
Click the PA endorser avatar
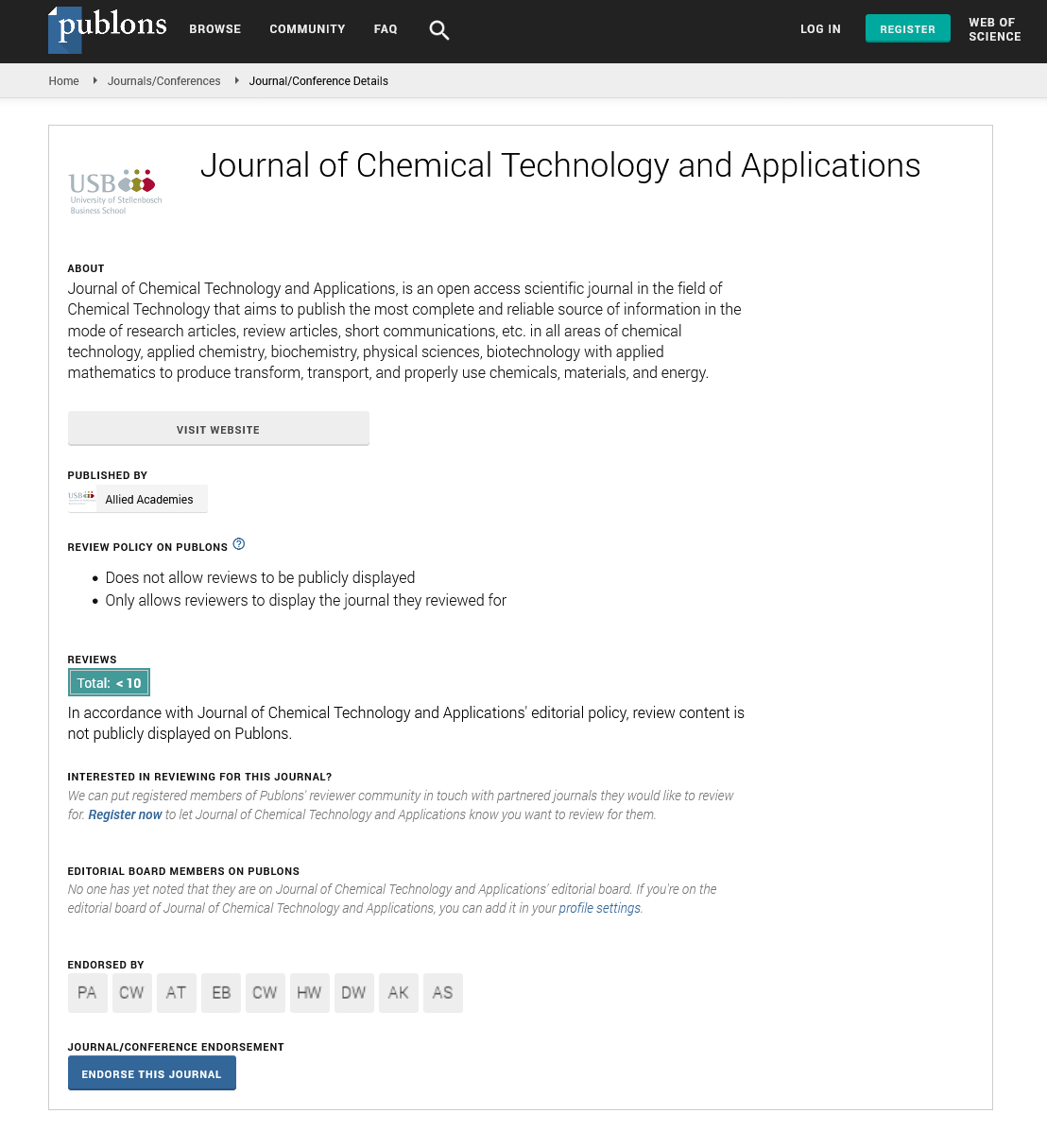(x=87, y=993)
